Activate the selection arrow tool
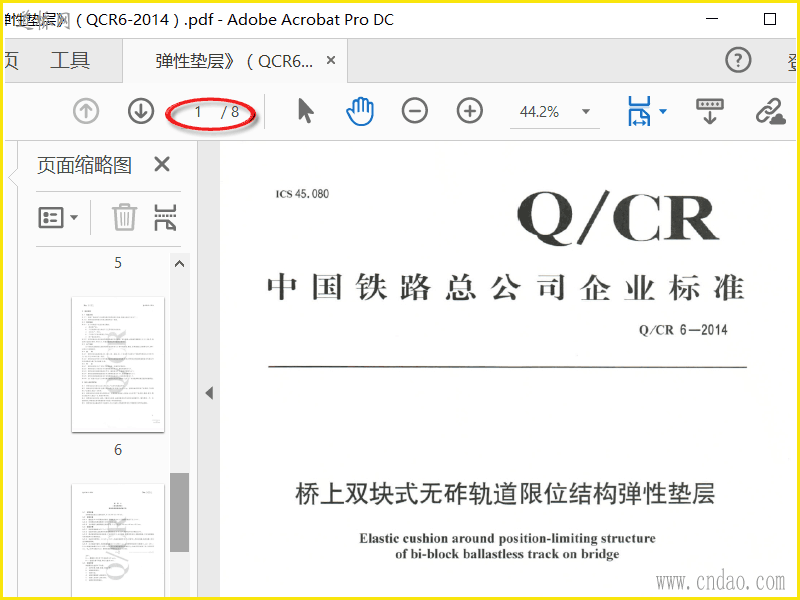The height and width of the screenshot is (600, 800). [x=305, y=111]
